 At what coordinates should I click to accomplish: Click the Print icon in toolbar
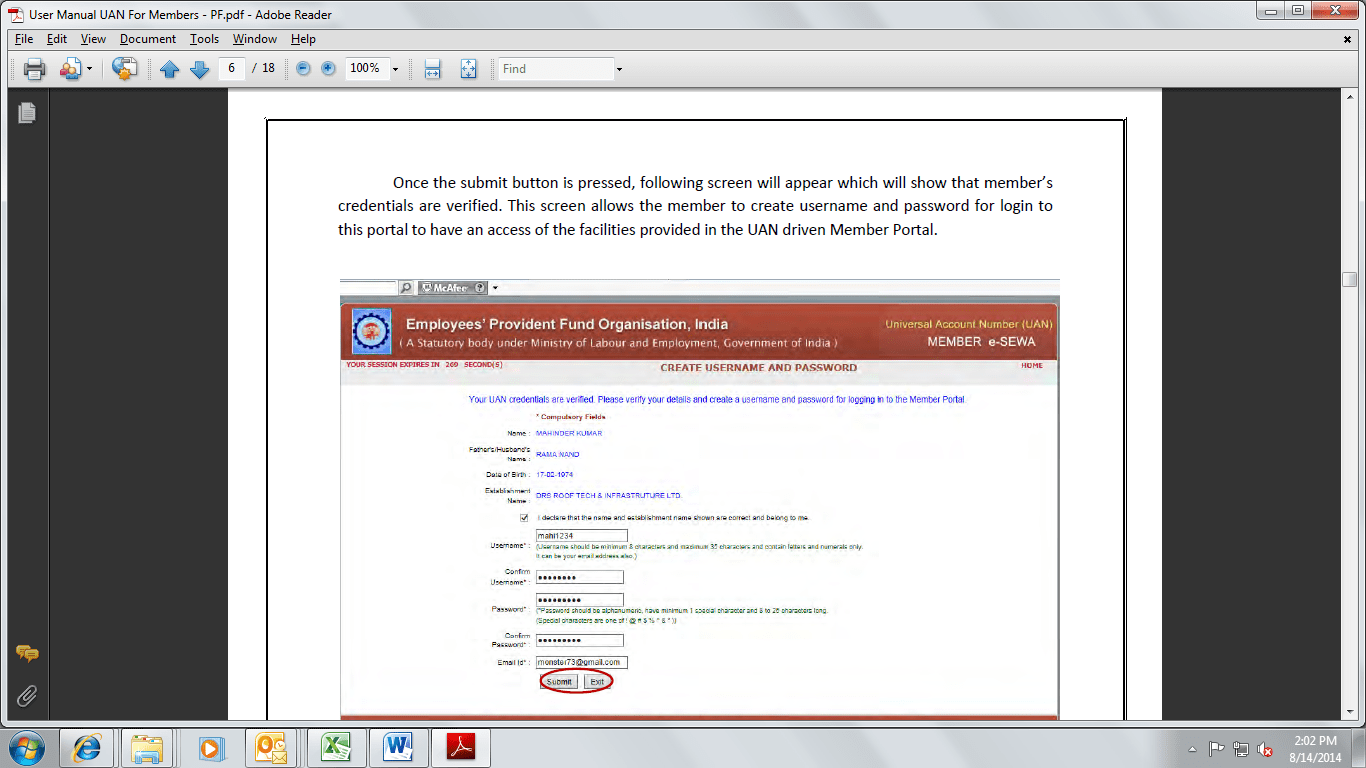point(35,69)
